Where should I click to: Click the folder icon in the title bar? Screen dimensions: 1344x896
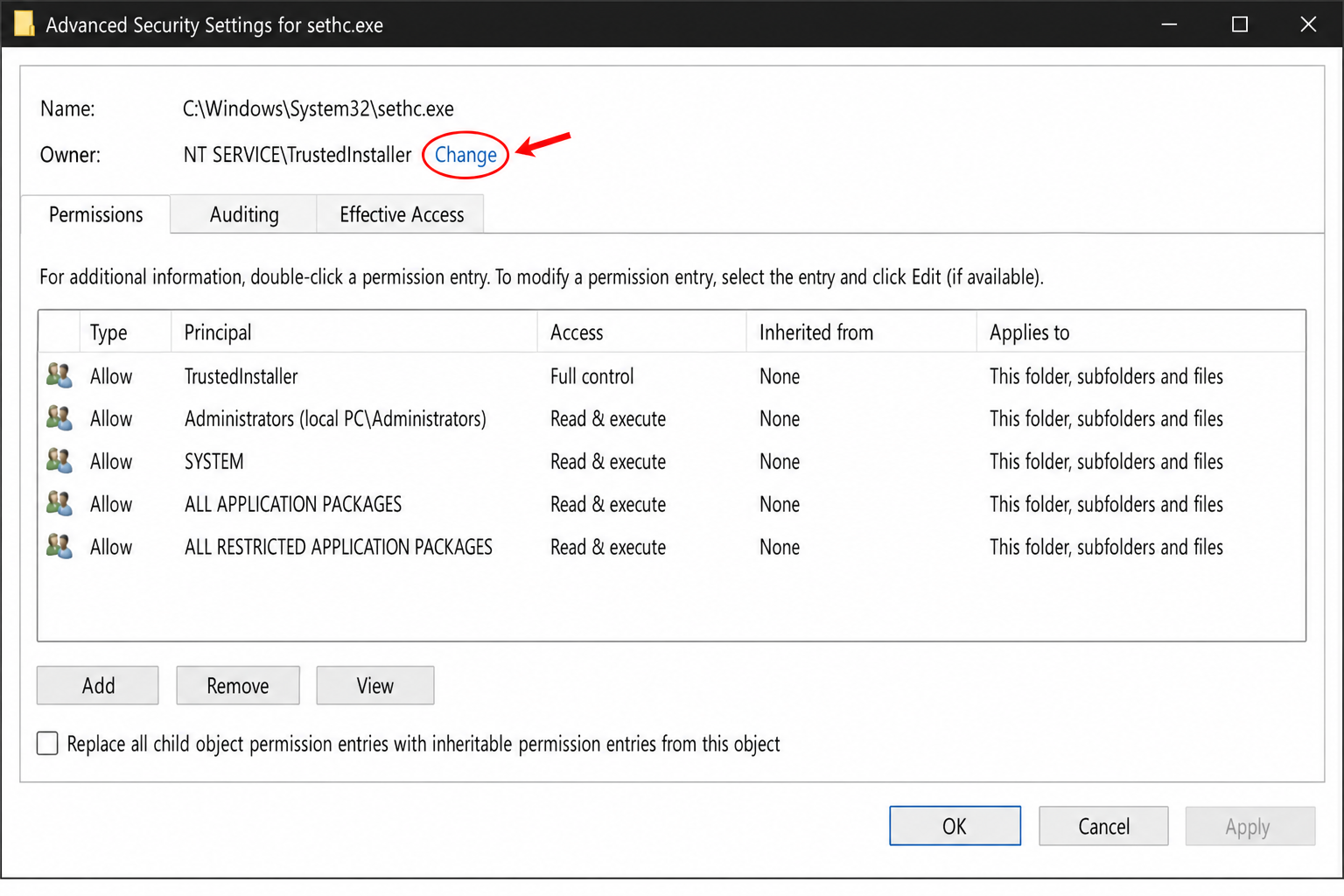24,24
